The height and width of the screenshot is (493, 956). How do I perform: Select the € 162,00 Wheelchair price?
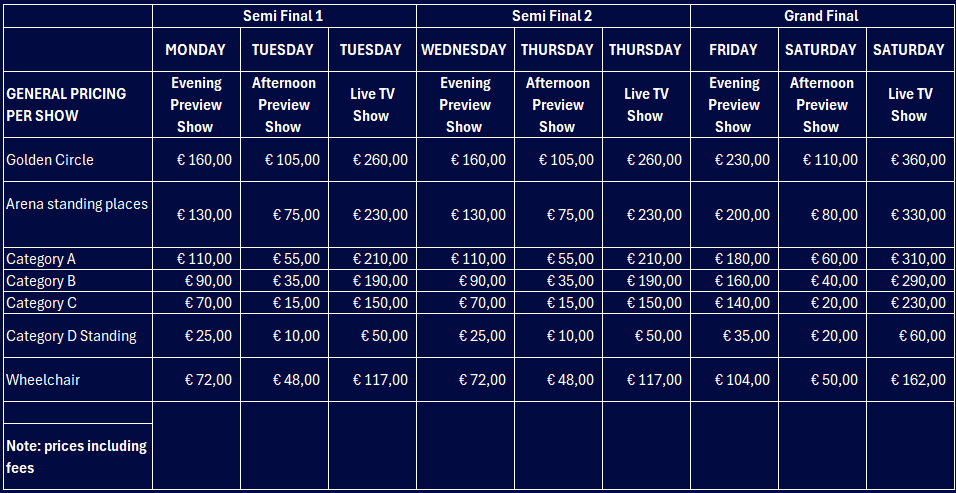pyautogui.click(x=910, y=380)
